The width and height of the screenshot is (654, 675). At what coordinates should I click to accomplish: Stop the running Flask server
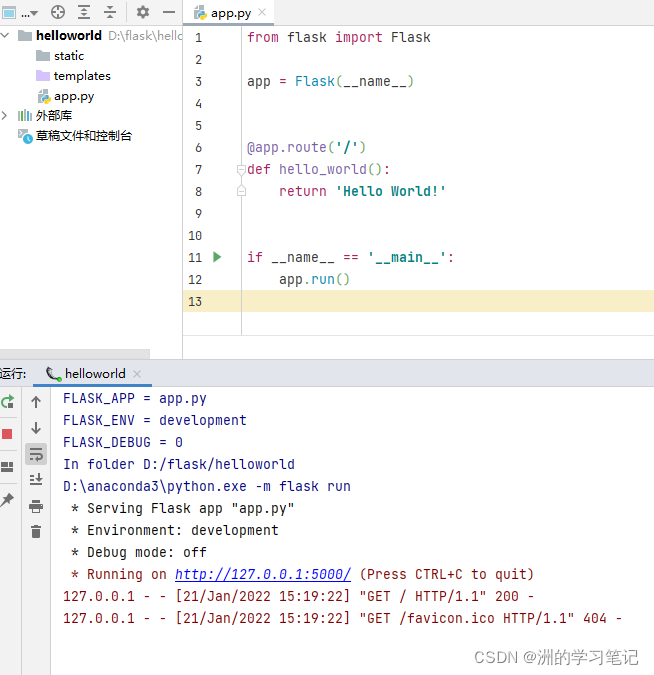click(8, 434)
